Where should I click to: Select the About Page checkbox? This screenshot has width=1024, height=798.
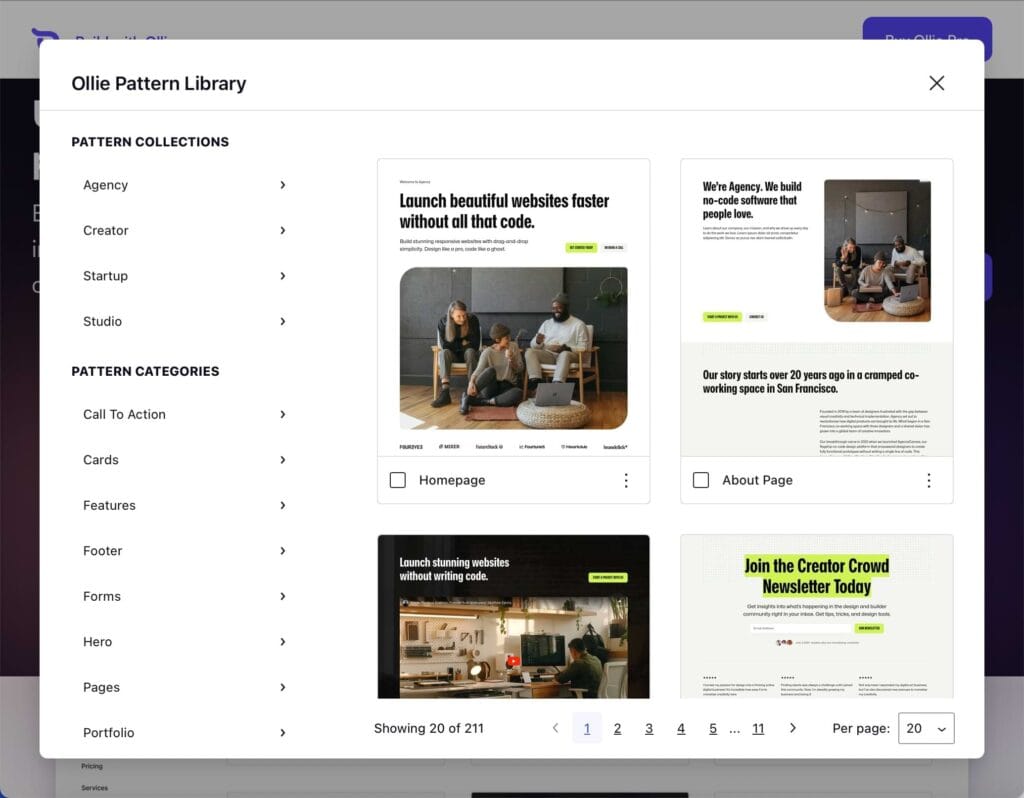coord(701,480)
